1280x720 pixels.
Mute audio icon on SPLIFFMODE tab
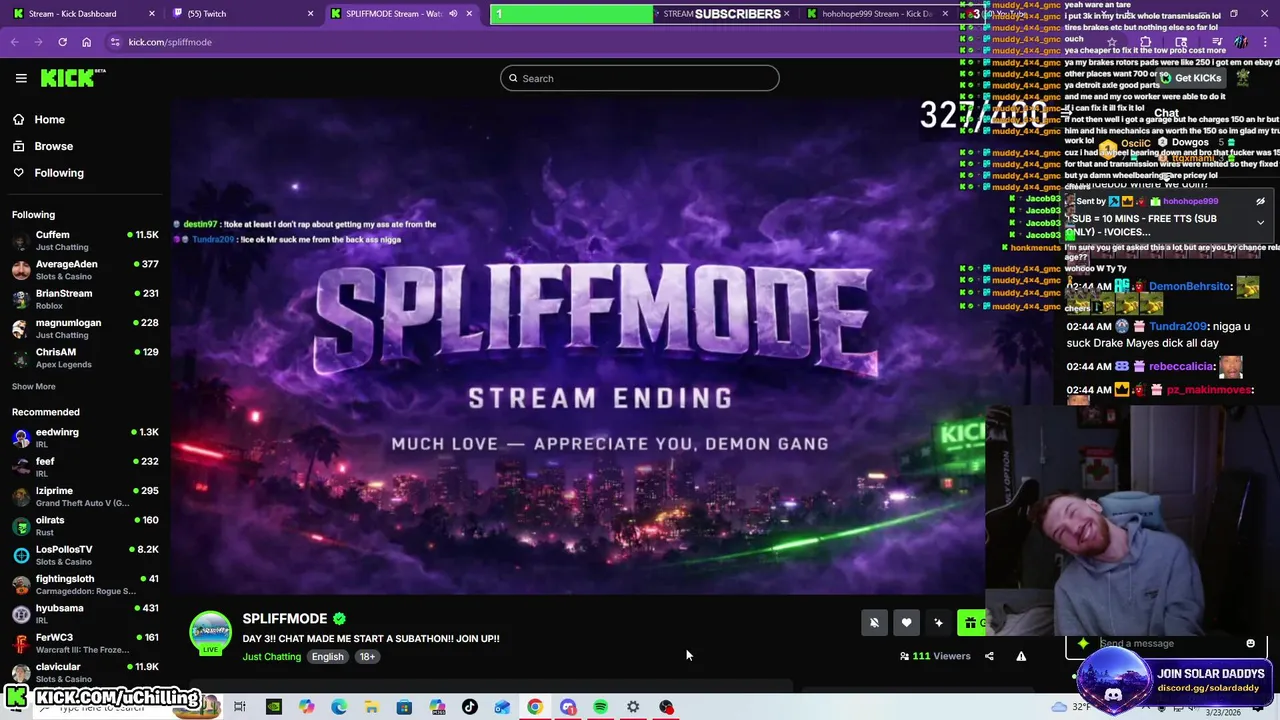point(453,13)
